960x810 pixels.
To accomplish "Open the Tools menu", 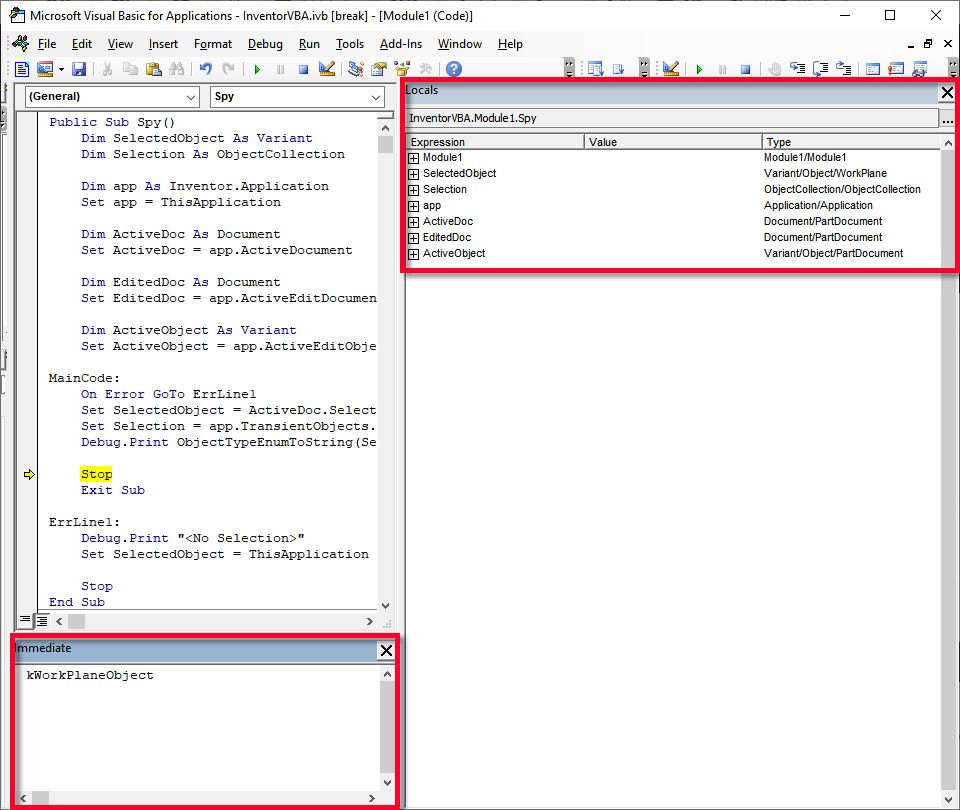I will (x=350, y=44).
